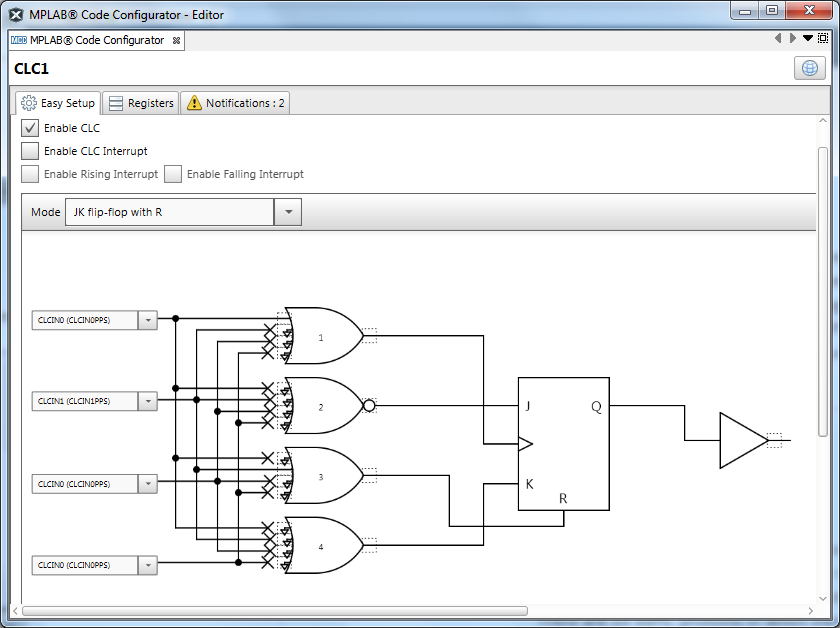Toggle gate 2 output inversion bubble
Screen dimensions: 840x628
point(369,406)
